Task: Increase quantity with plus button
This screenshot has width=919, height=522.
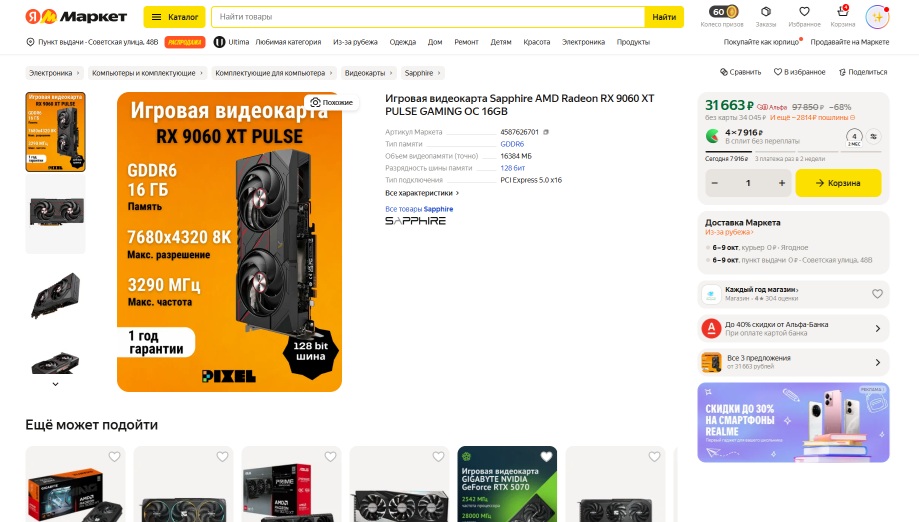Action: 782,183
